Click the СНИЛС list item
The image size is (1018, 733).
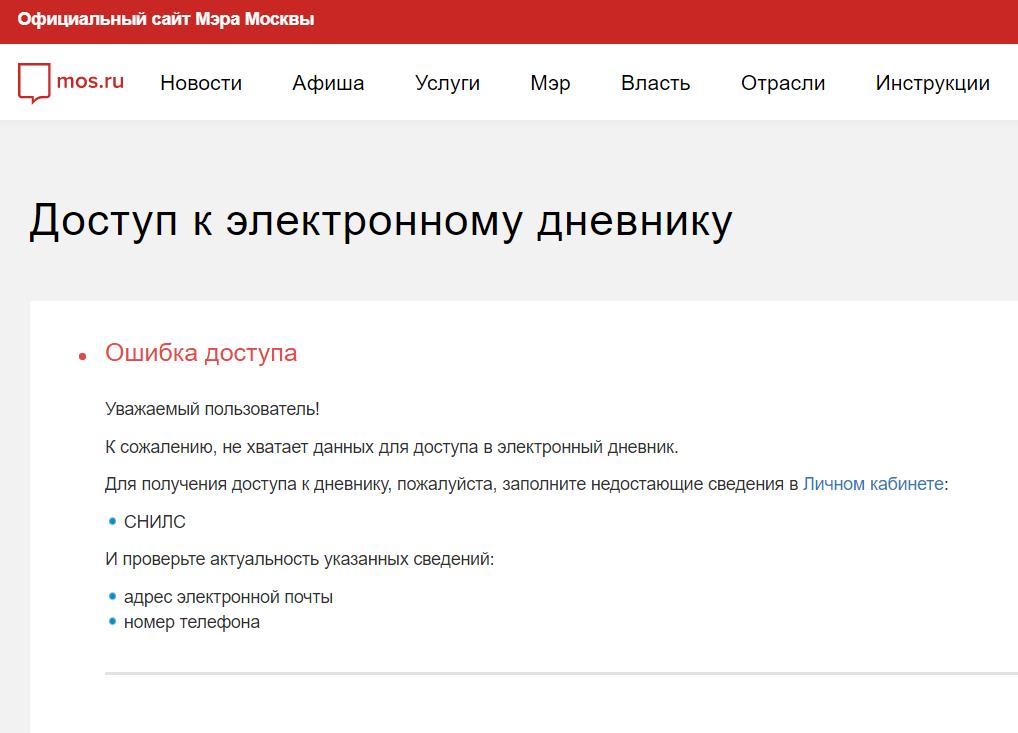pos(154,522)
